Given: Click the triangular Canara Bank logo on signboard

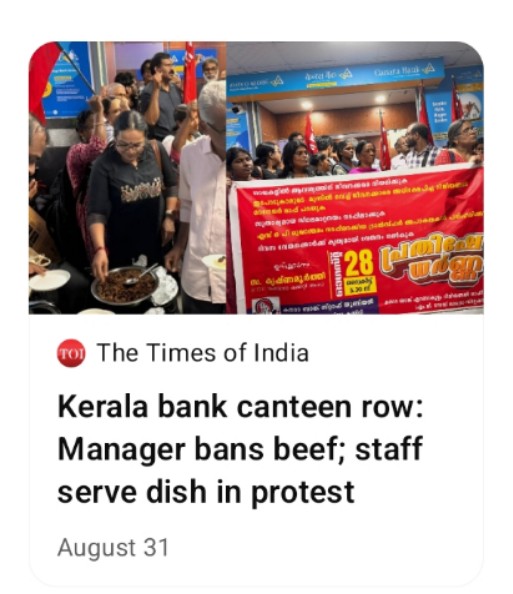Looking at the screenshot, I should (428, 69).
